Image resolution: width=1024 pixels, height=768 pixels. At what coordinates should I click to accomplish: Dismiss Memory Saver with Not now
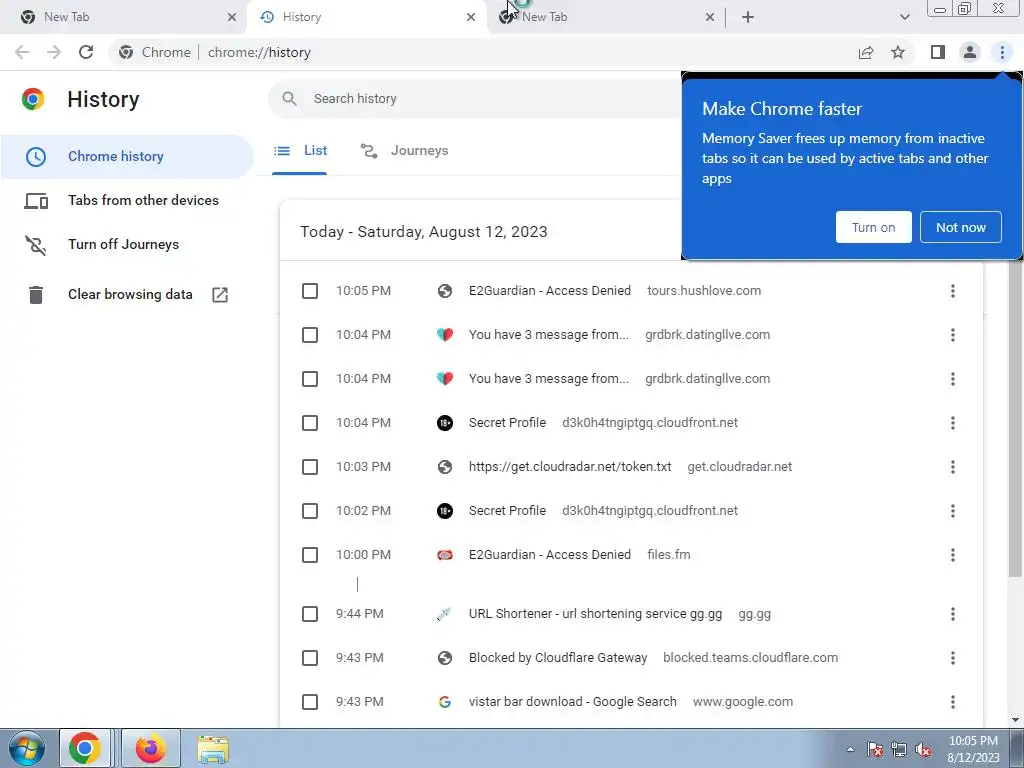[x=961, y=227]
